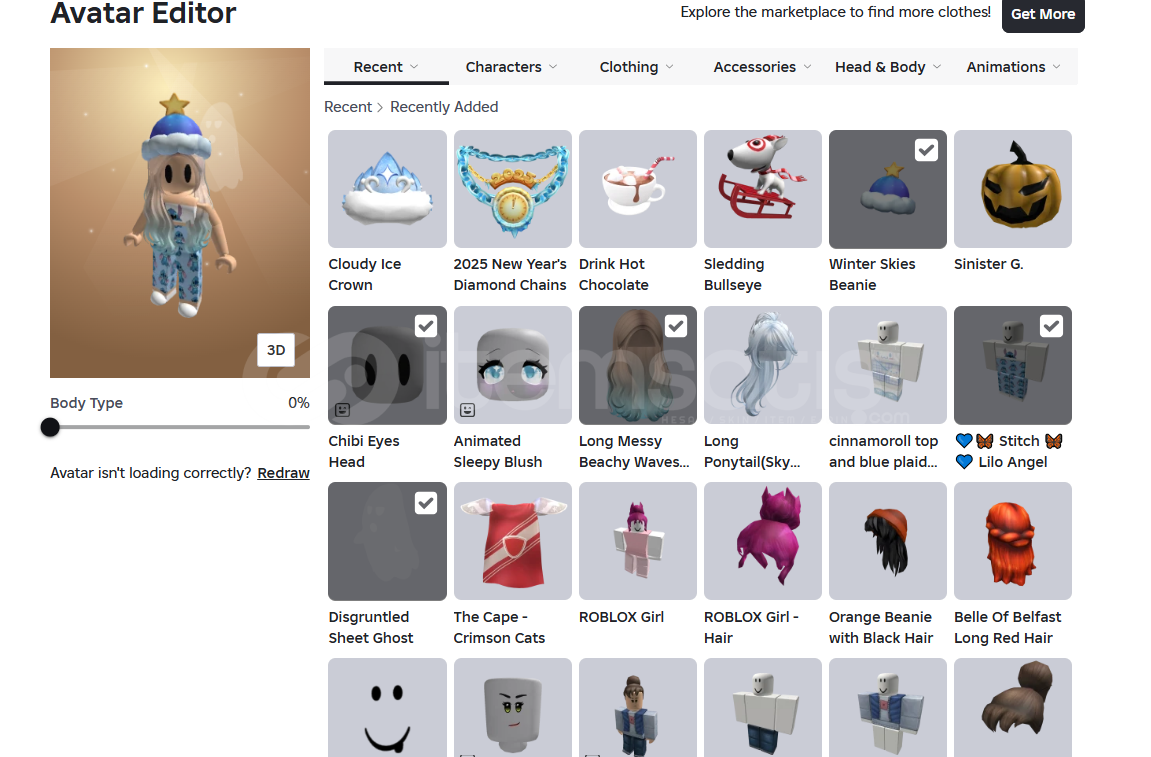Equip the 2025 New Year's Diamond Chains
This screenshot has height=757, width=1151.
coord(512,189)
